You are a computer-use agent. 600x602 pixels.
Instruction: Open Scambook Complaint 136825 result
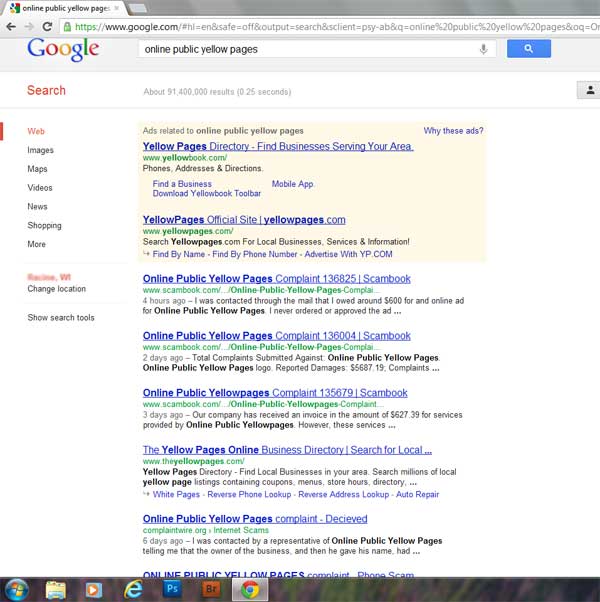pos(276,279)
